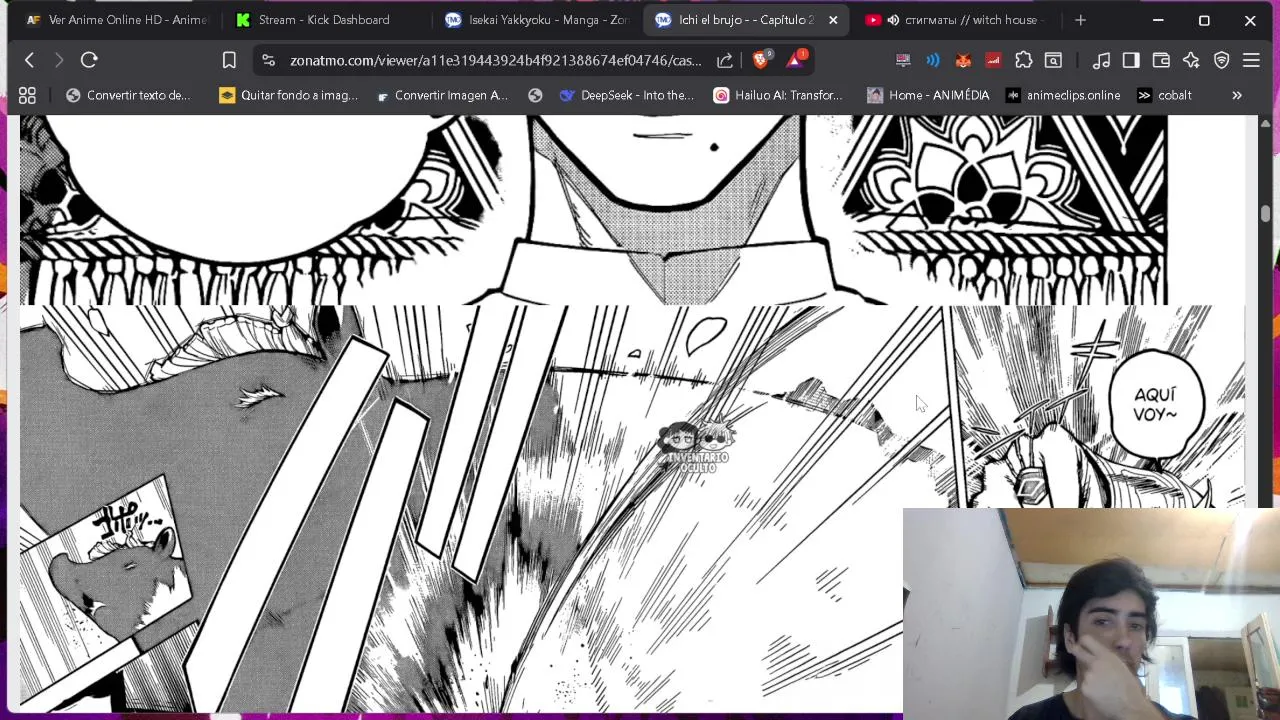Viewport: 1280px width, 720px height.
Task: Reload the current page
Action: tap(89, 60)
